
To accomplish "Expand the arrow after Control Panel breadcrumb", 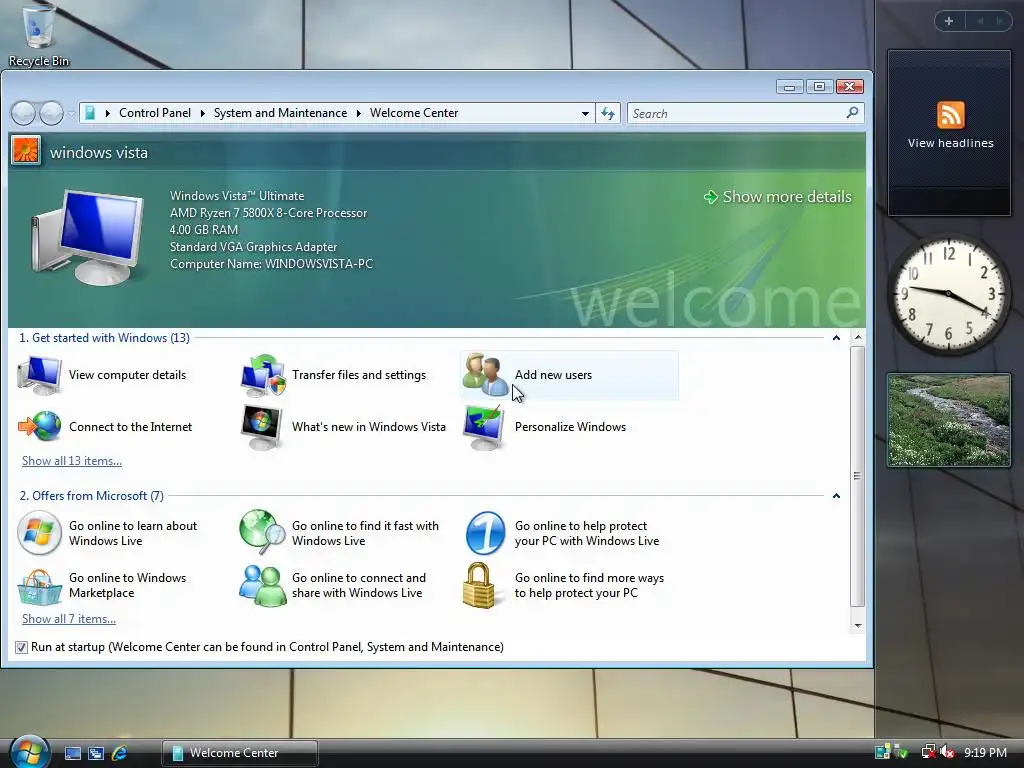I will pyautogui.click(x=202, y=114).
